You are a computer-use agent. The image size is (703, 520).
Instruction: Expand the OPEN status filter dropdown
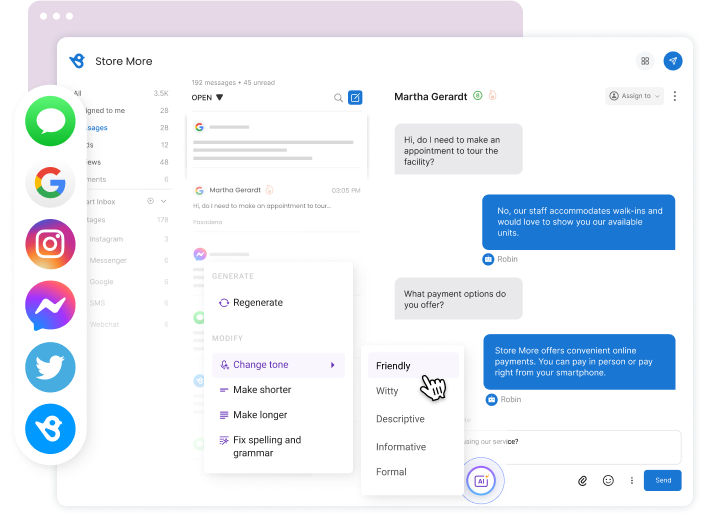[207, 97]
